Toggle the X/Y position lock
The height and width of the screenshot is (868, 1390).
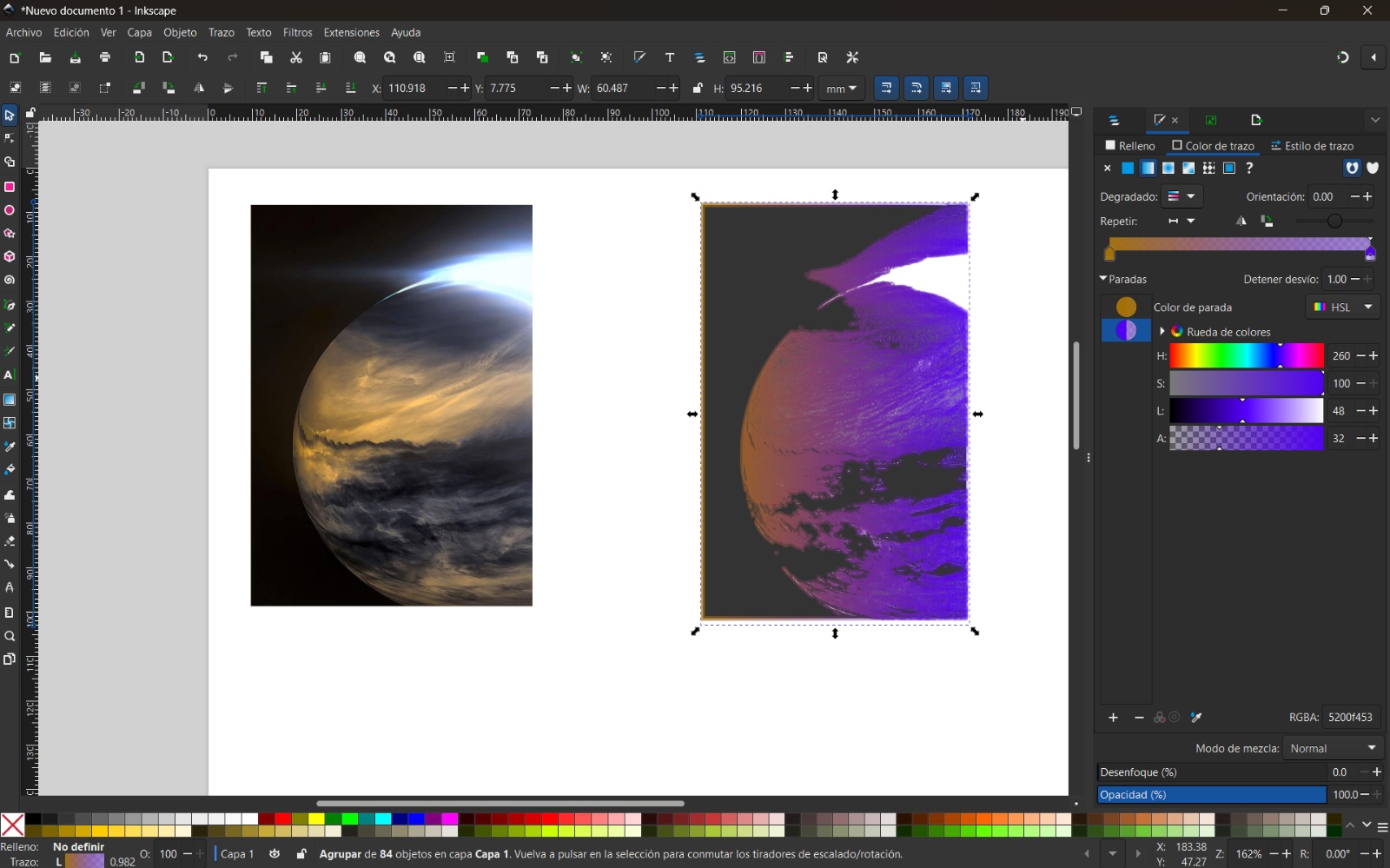697,88
